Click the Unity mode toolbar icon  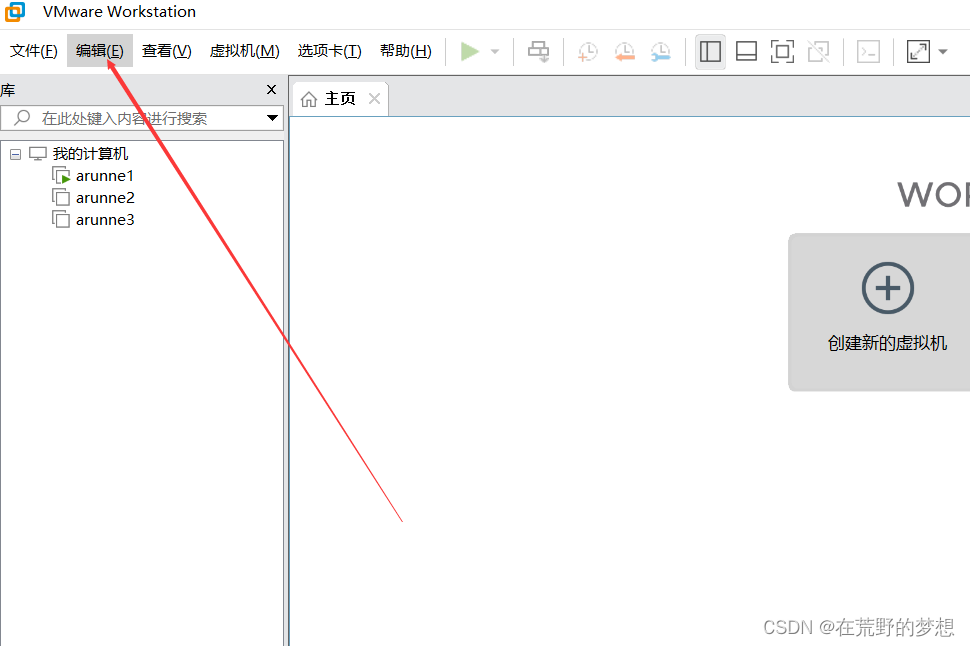coord(818,51)
